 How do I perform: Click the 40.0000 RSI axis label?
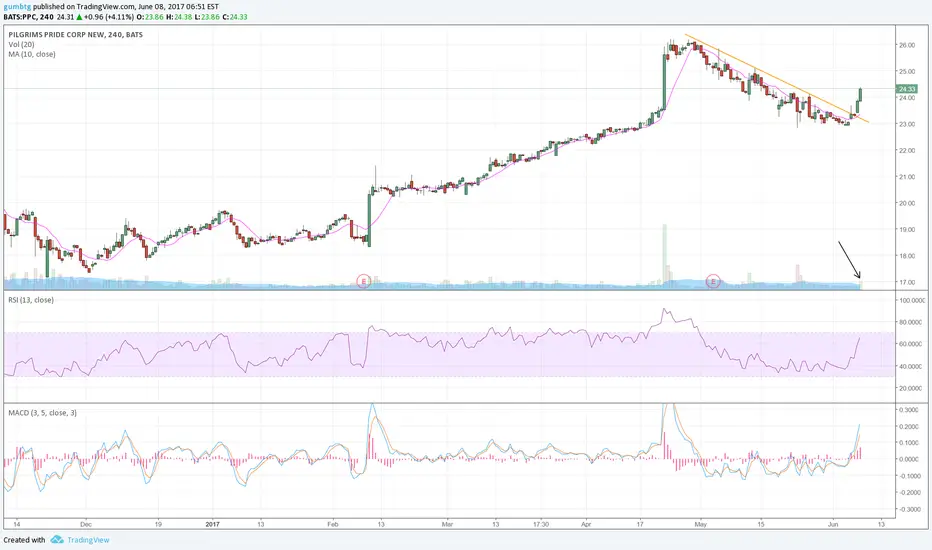coord(912,367)
